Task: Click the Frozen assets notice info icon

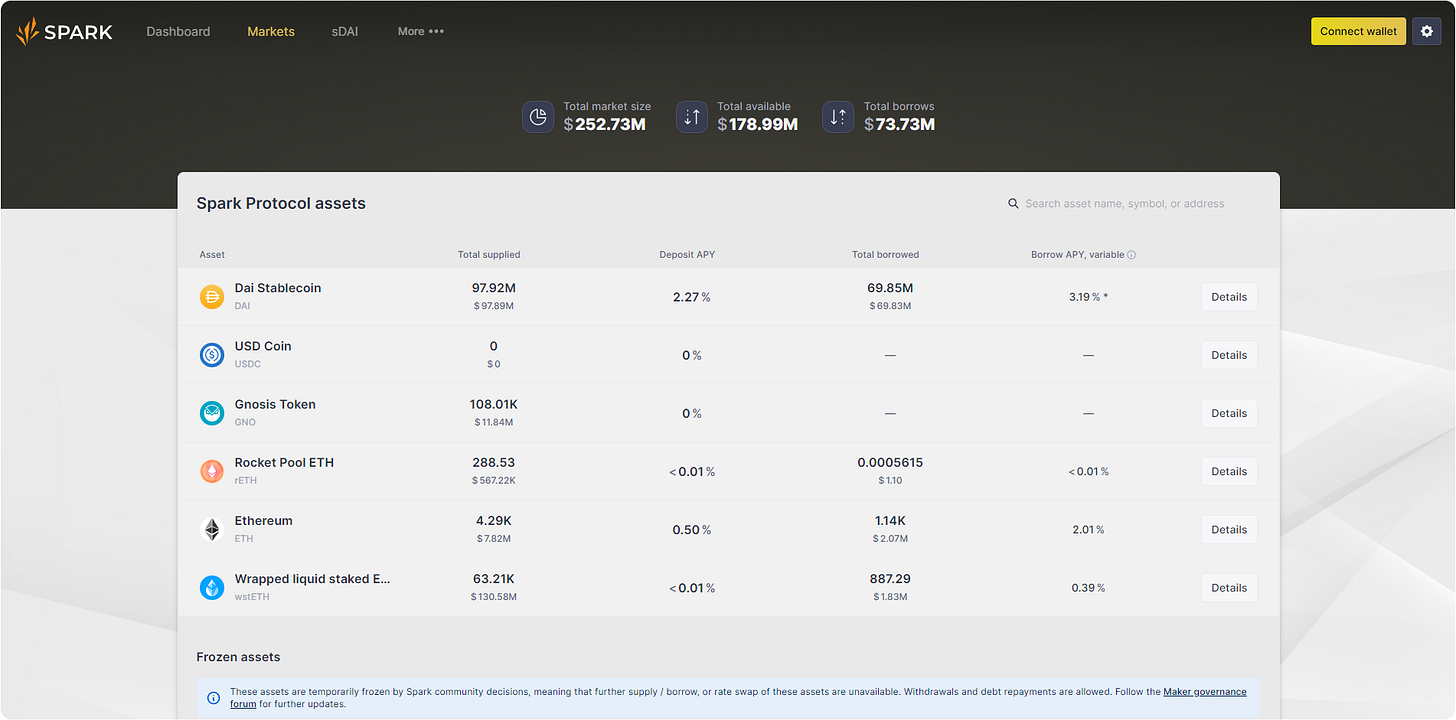Action: 213,698
